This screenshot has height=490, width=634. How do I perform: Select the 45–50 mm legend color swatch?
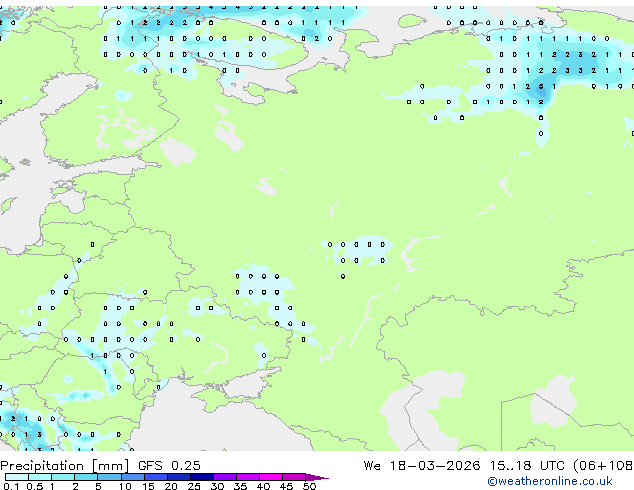point(294,477)
